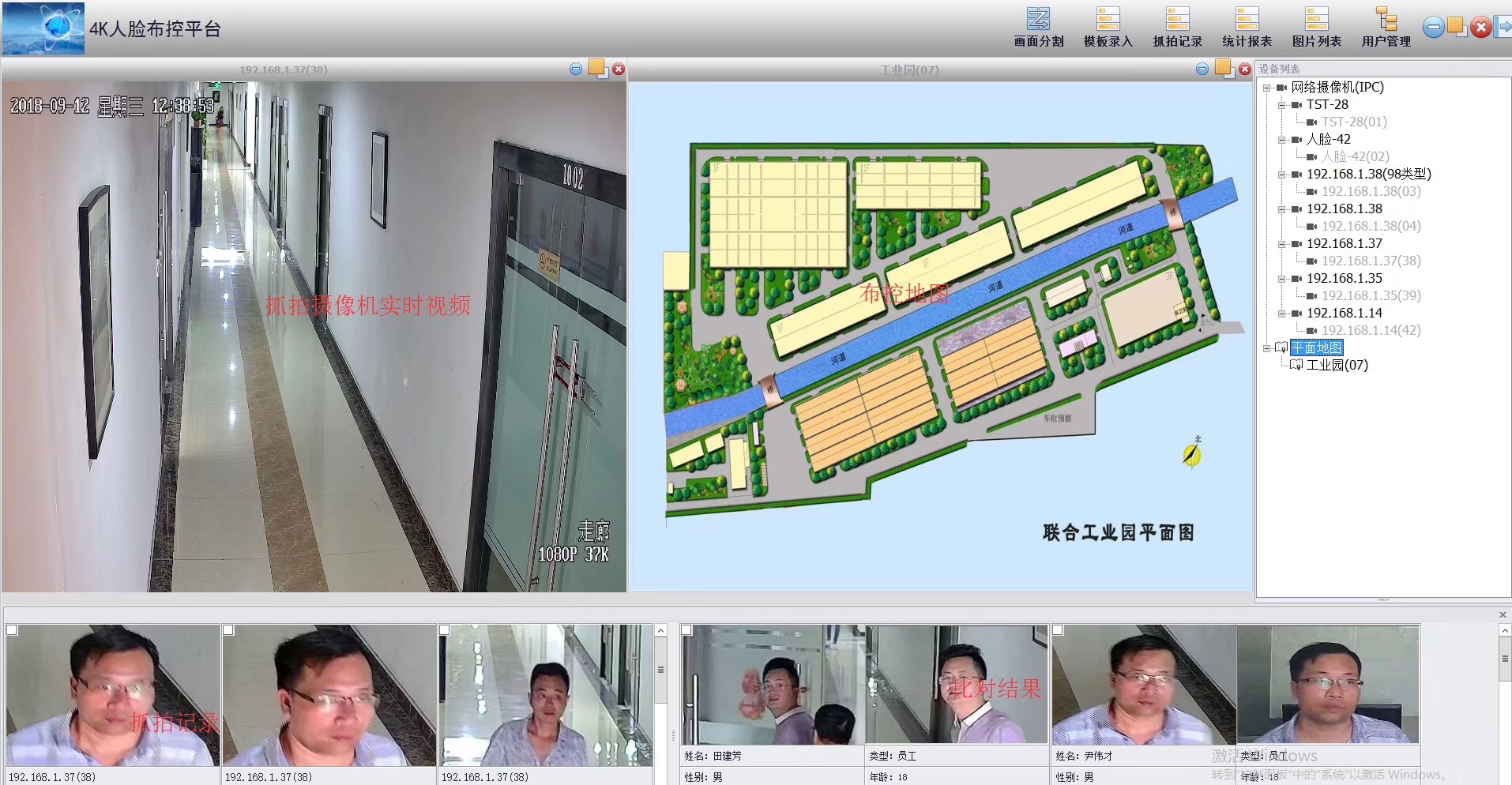Select camera 192.168.1.35(39) in device list

point(1371,295)
